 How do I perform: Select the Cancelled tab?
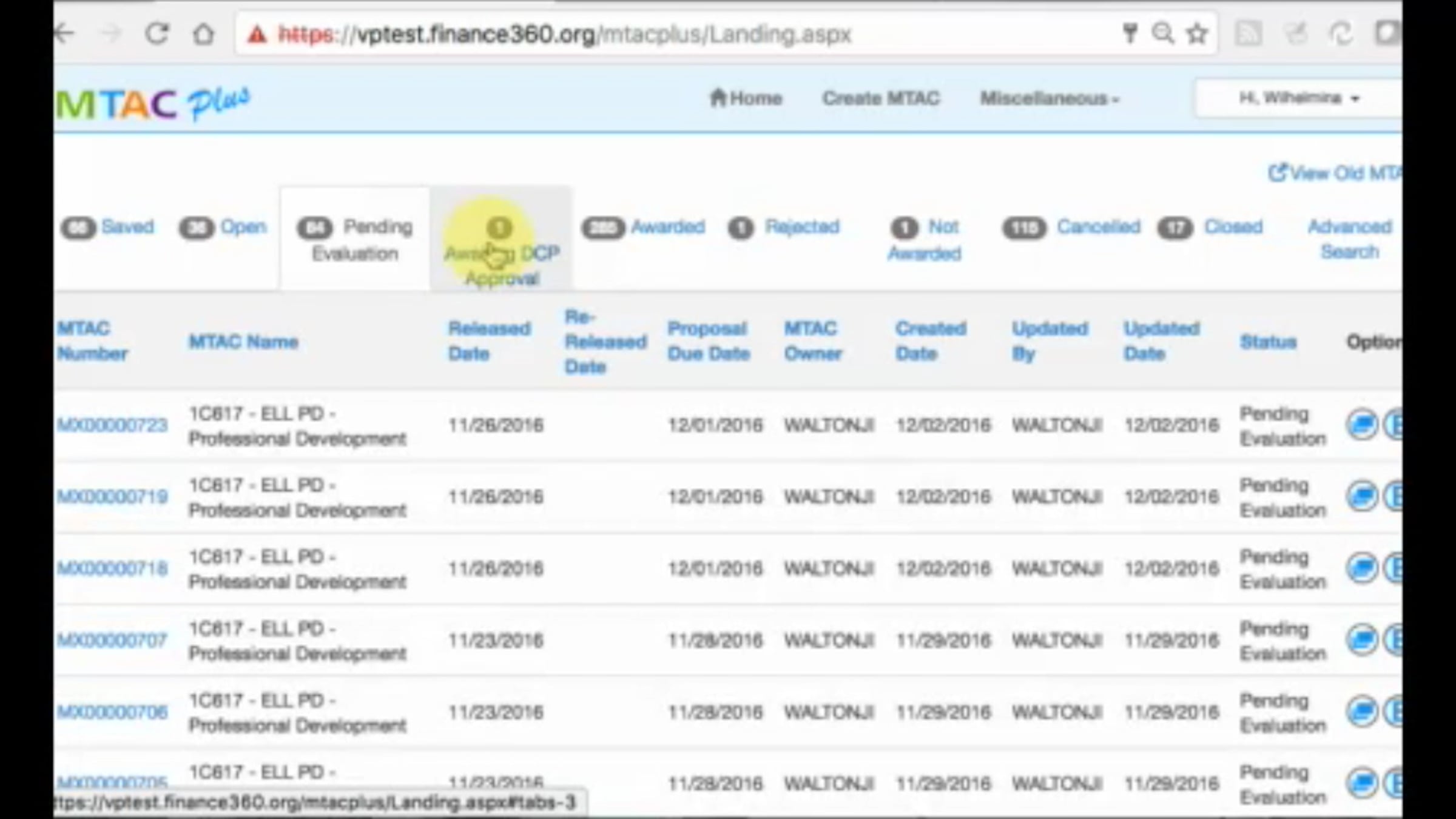coord(1071,227)
